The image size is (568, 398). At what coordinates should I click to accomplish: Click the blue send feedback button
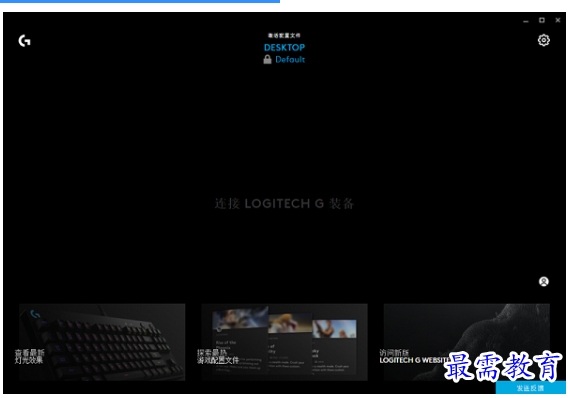click(x=531, y=388)
